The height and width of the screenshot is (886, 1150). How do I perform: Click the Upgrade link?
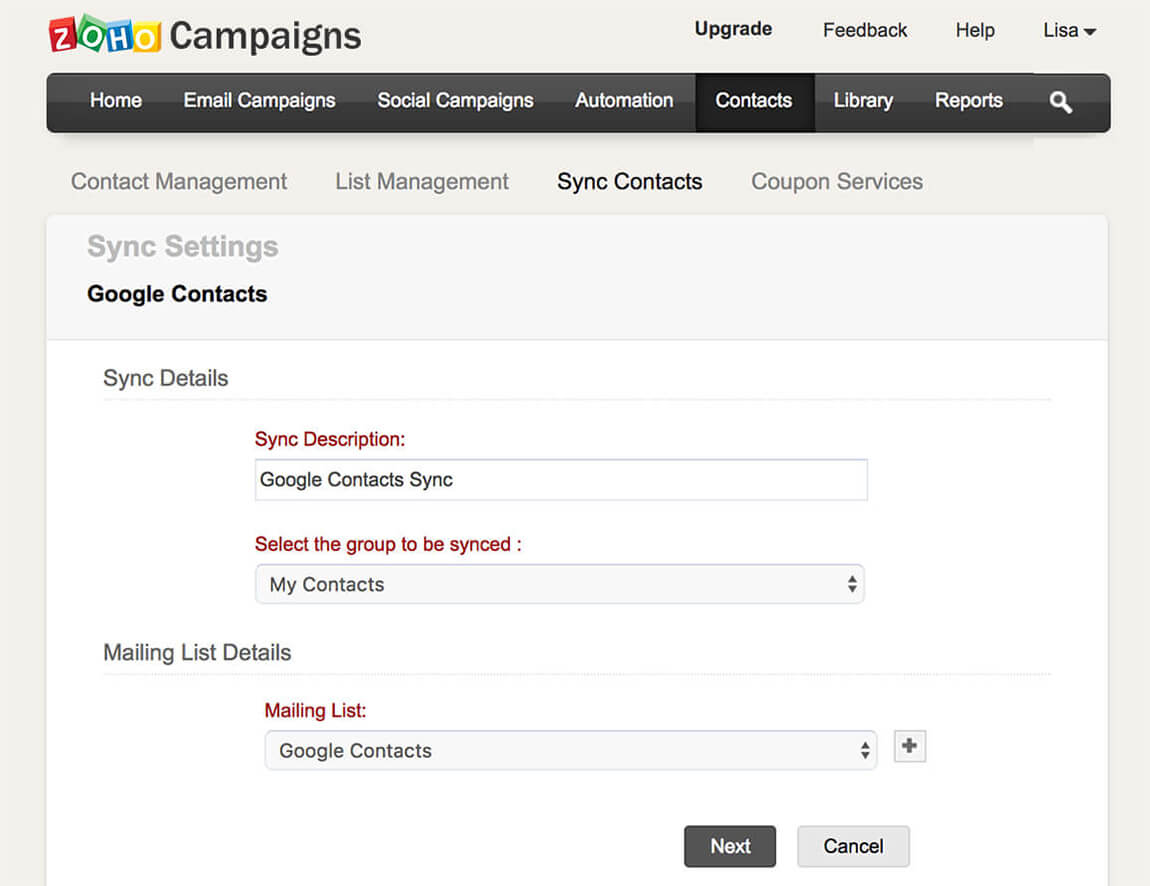pos(733,29)
